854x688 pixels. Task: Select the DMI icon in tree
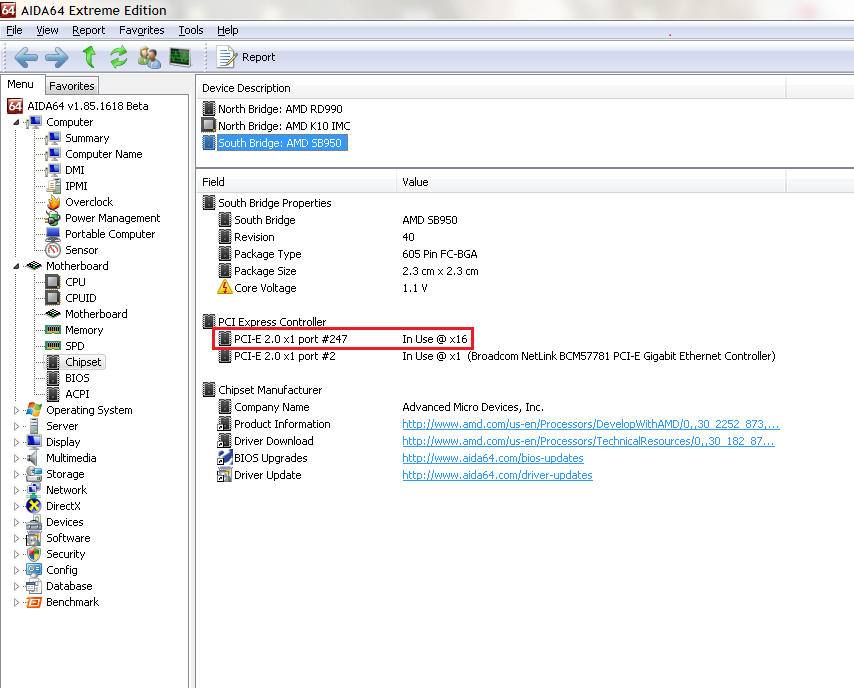click(53, 170)
